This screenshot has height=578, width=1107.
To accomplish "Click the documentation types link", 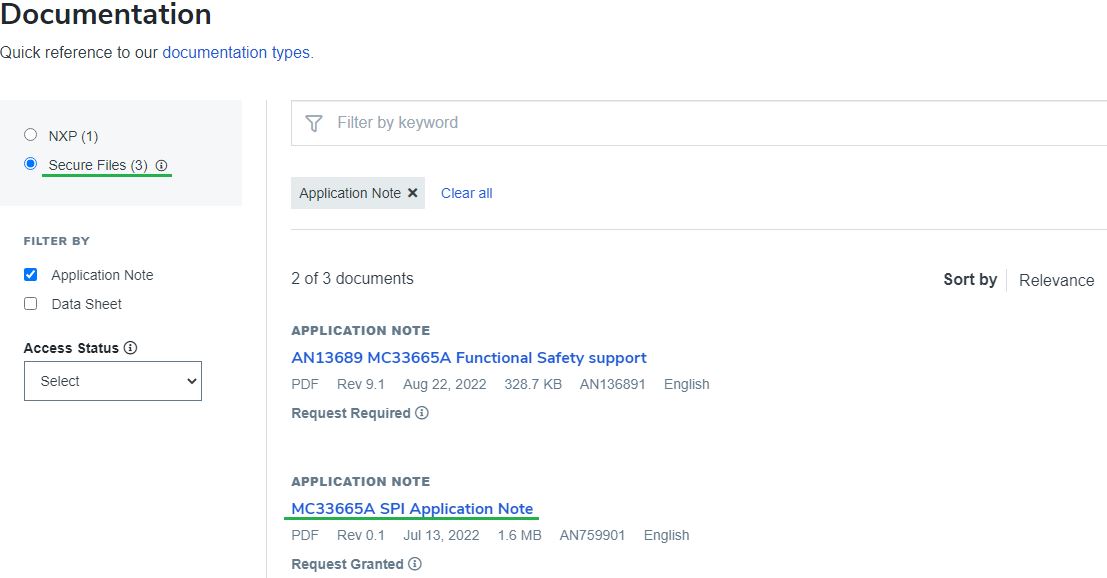I will (x=236, y=52).
